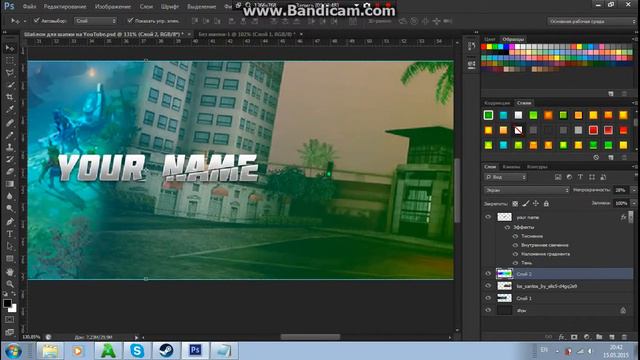640x360 pixels.
Task: Lock layer position icon
Action: click(536, 203)
